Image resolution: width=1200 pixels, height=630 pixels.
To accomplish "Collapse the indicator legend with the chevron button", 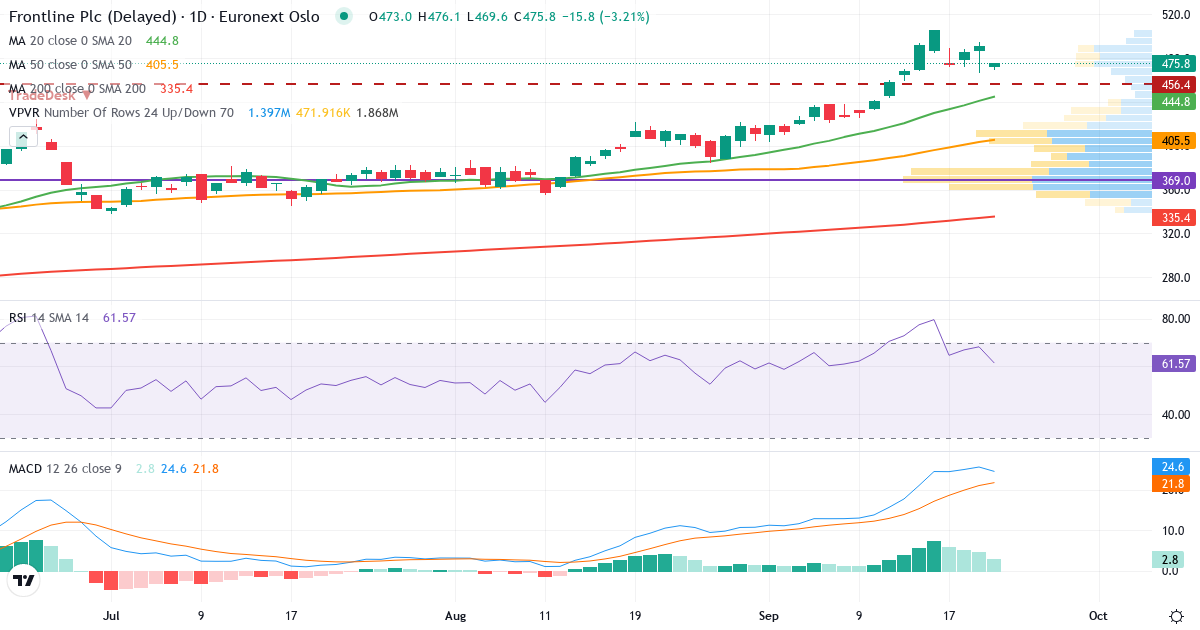I will [24, 137].
